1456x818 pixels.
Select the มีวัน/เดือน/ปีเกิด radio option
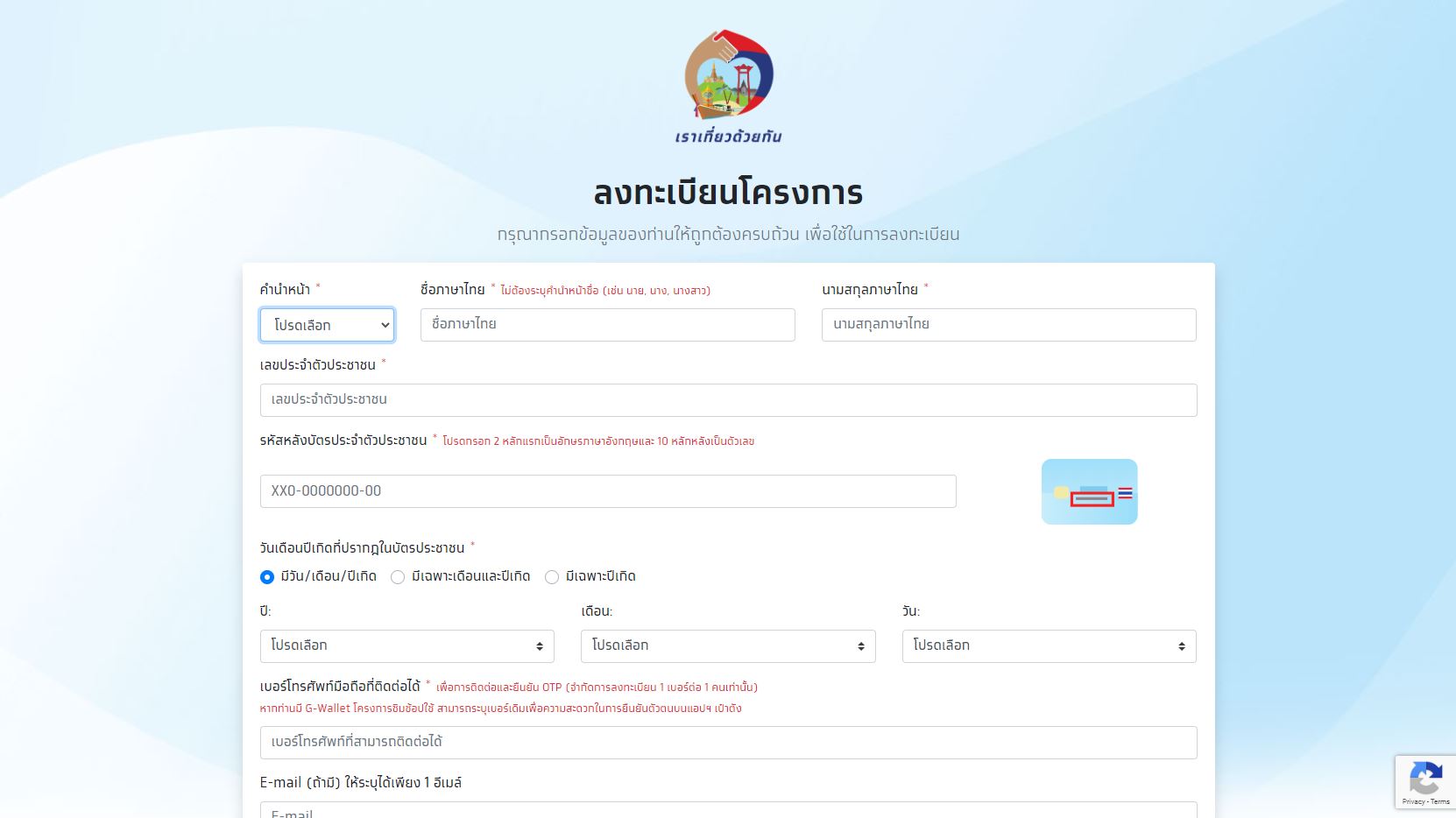coord(267,577)
